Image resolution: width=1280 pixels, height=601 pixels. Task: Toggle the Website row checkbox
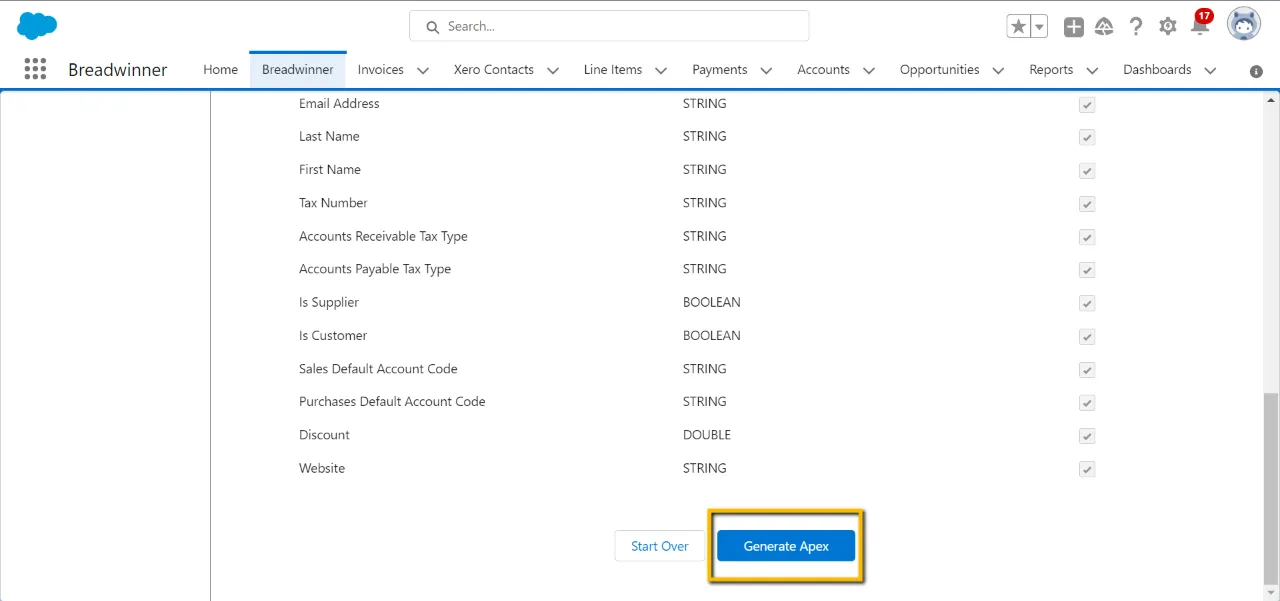[1087, 469]
